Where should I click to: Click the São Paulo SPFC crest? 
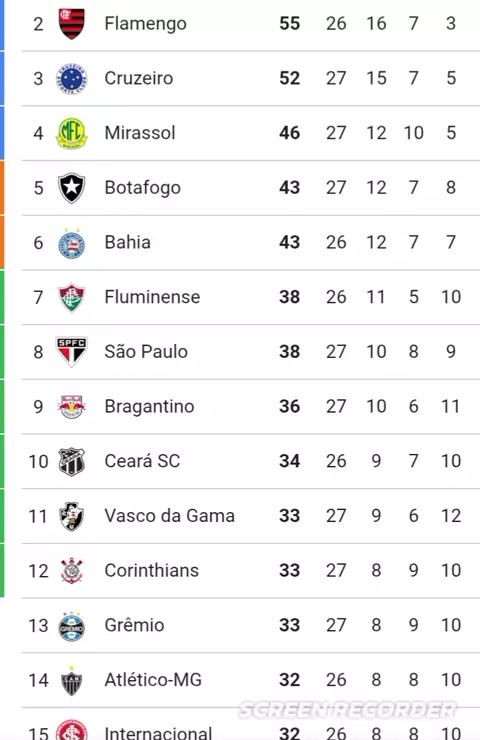tap(72, 352)
